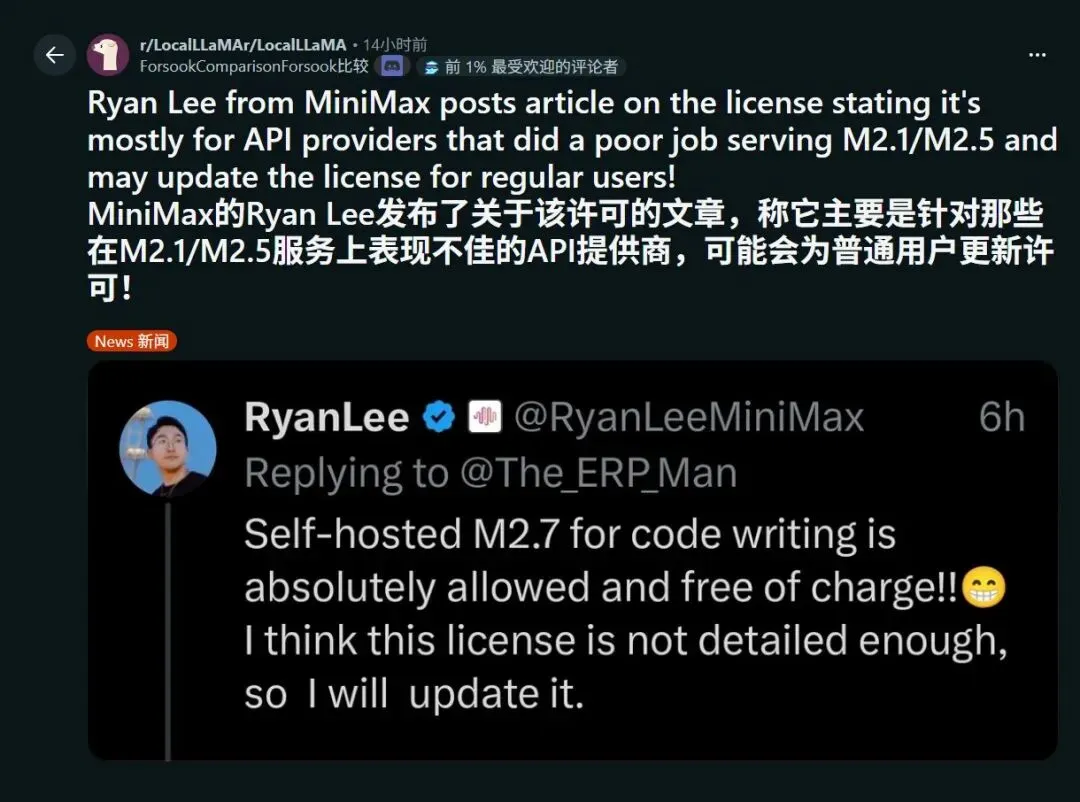Click the News flair tag
The height and width of the screenshot is (802, 1080).
click(x=132, y=341)
